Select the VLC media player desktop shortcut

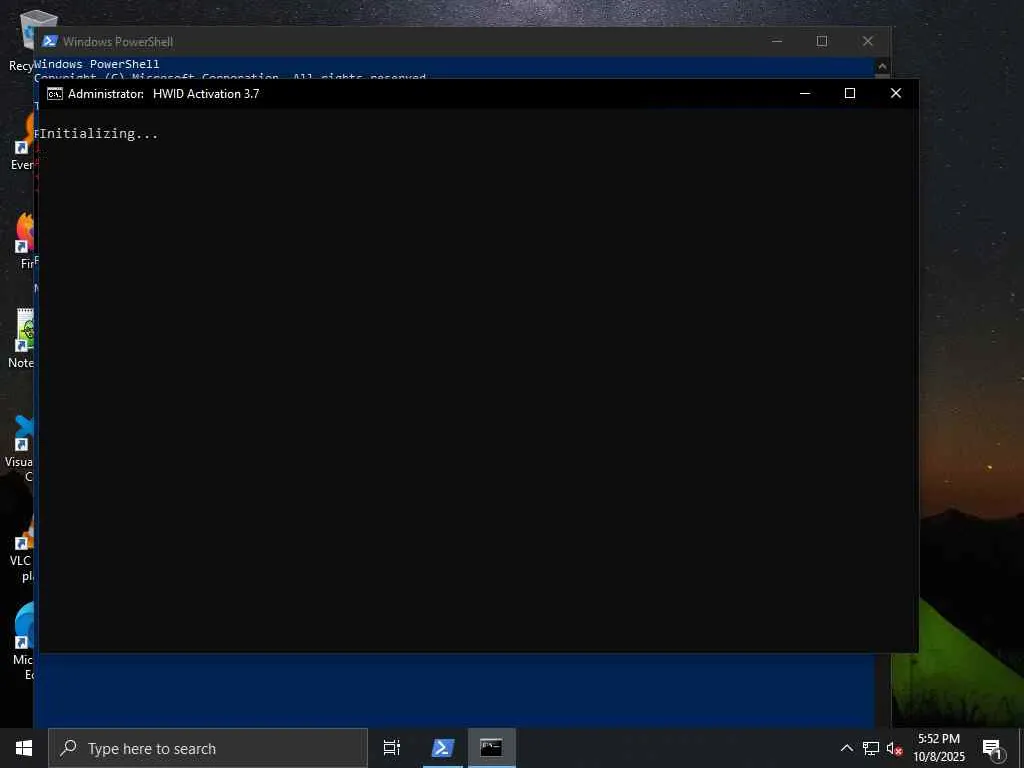tap(24, 549)
